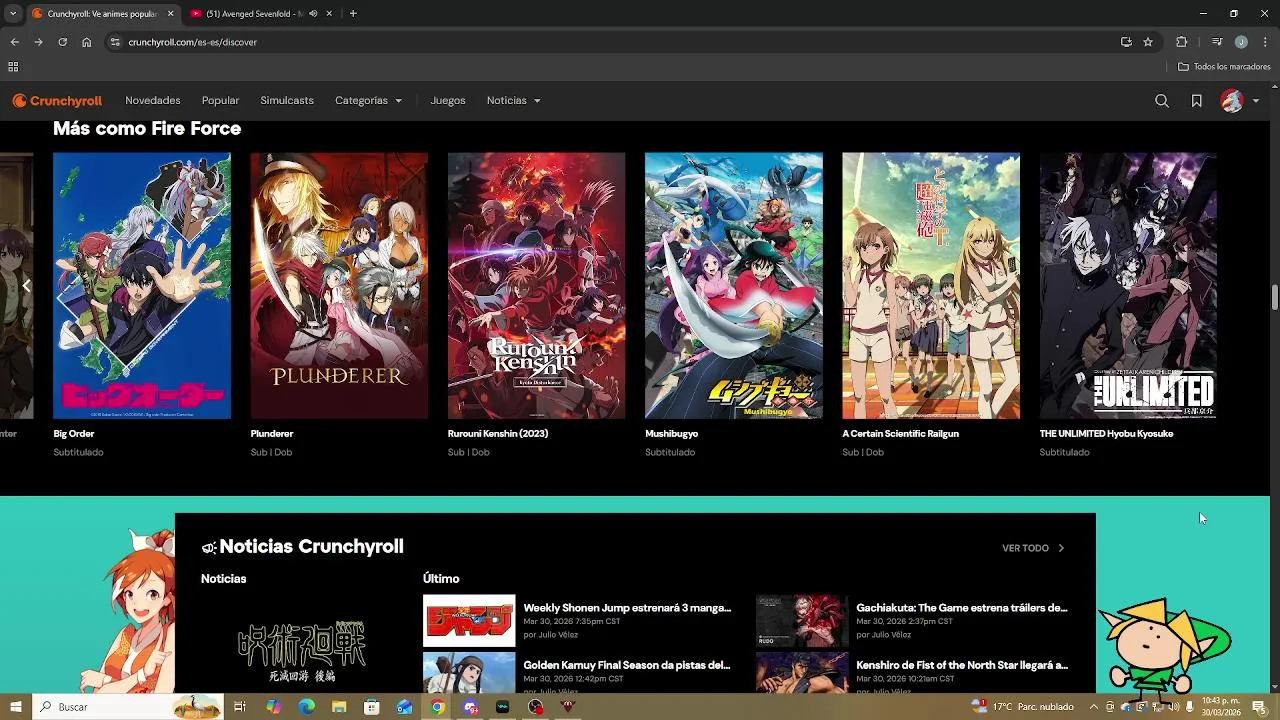Expand the Categorías dropdown
The width and height of the screenshot is (1280, 720).
(x=368, y=101)
